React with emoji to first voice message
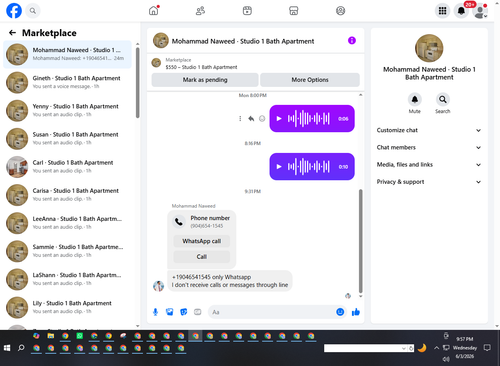 click(262, 119)
